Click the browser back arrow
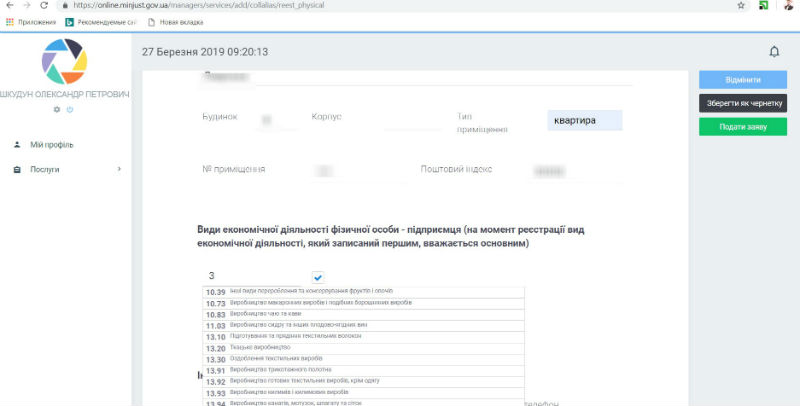The height and width of the screenshot is (406, 800). [10, 5]
